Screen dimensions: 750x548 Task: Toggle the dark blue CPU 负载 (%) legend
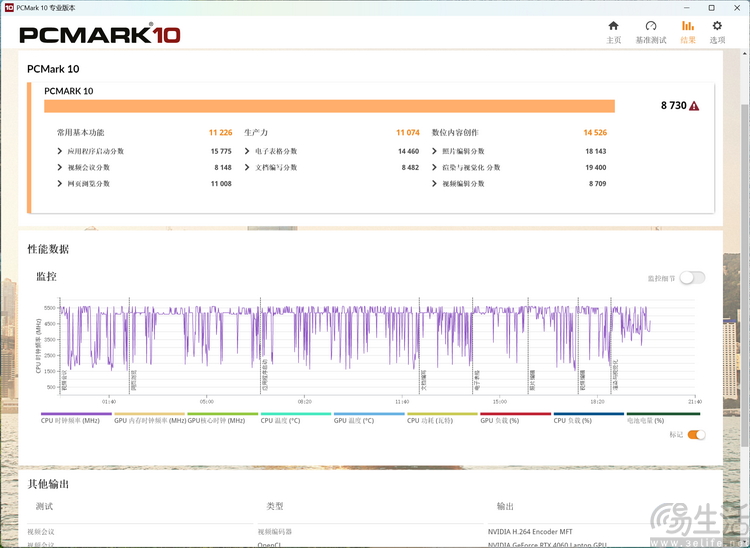point(588,418)
